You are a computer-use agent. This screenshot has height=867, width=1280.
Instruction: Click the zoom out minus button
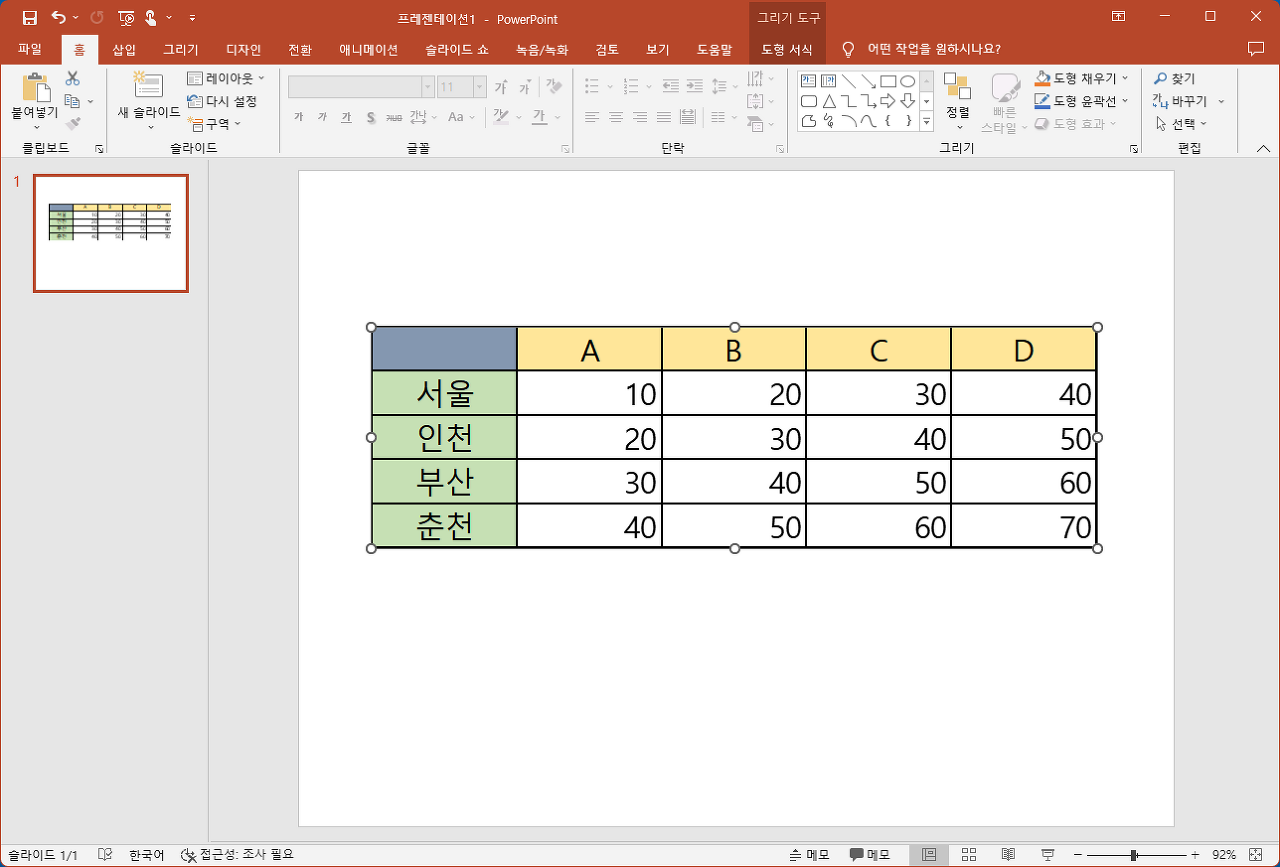click(x=1076, y=855)
